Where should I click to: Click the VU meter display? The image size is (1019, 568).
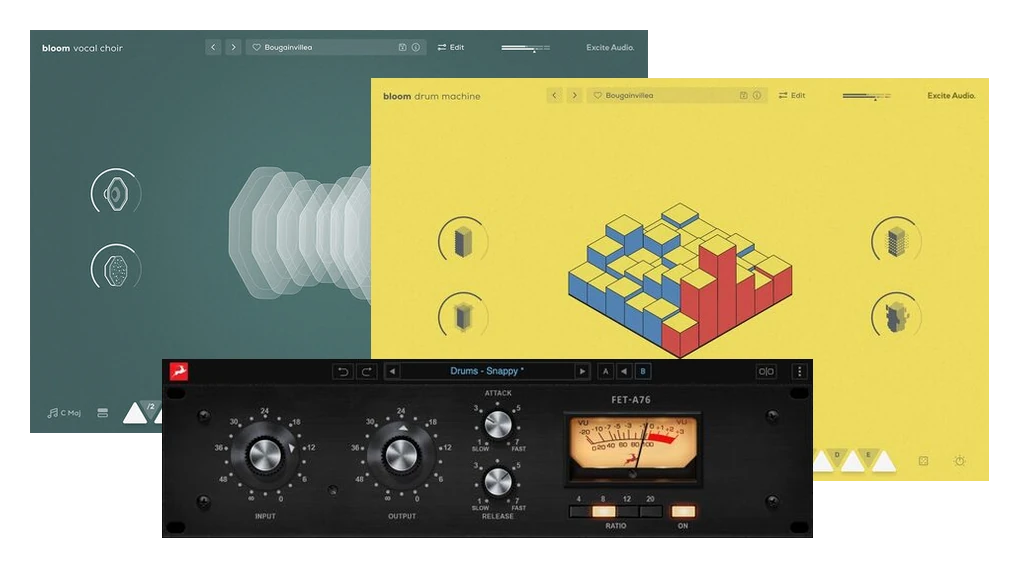[x=632, y=448]
